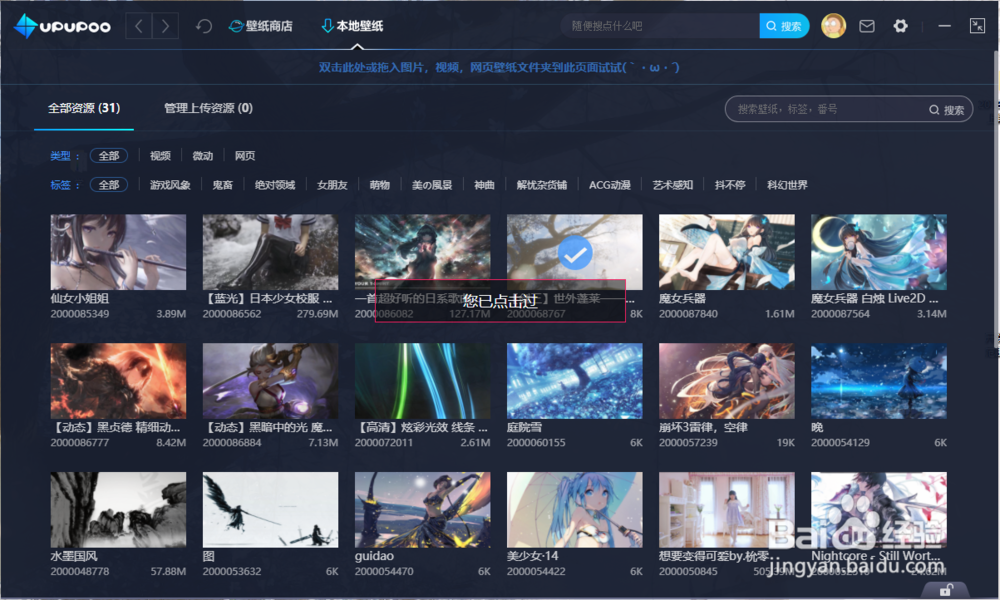Screen dimensions: 1000x600
Task: Click the blue 搜索 button in header
Action: coord(784,26)
